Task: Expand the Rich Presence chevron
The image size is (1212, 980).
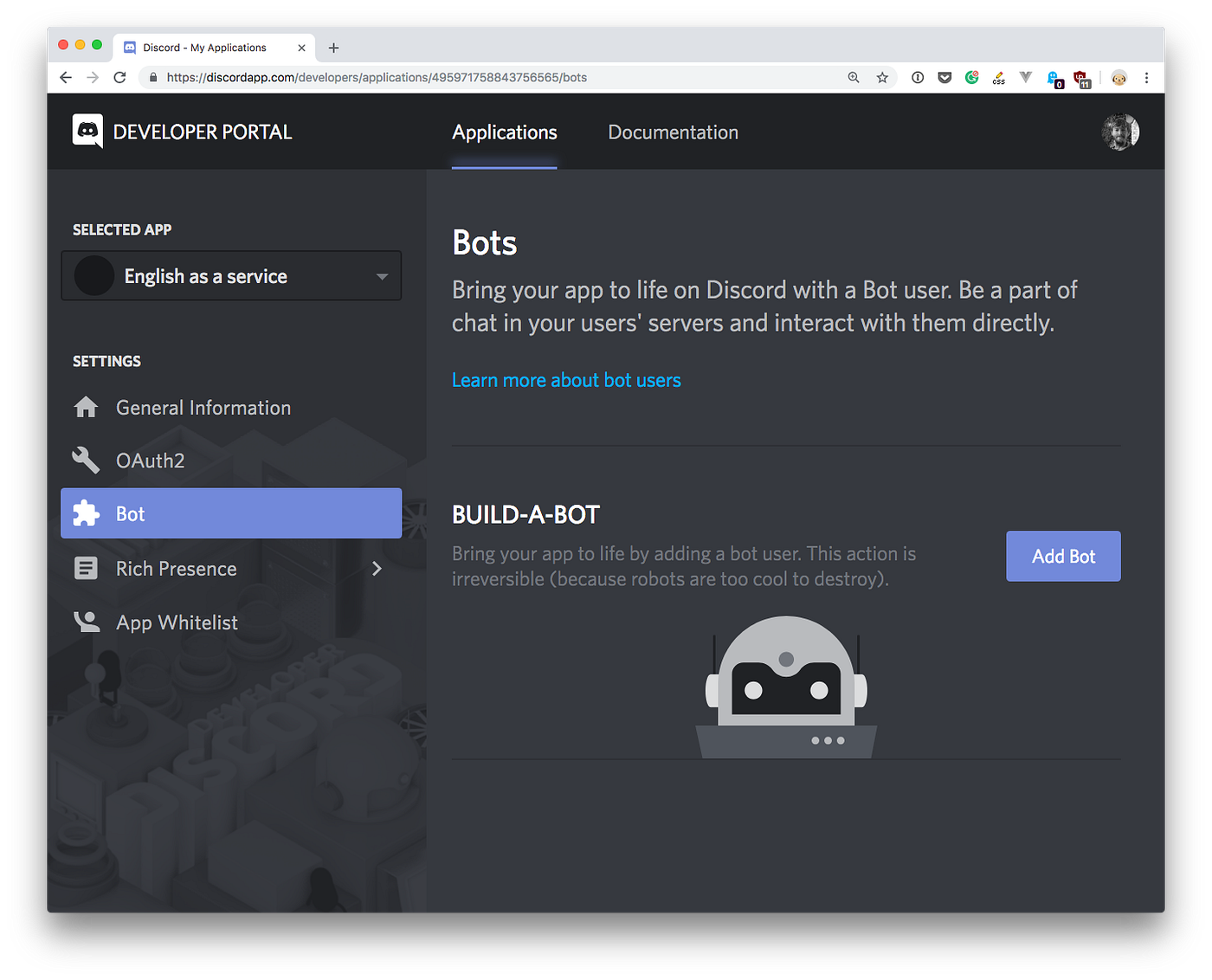Action: (377, 569)
